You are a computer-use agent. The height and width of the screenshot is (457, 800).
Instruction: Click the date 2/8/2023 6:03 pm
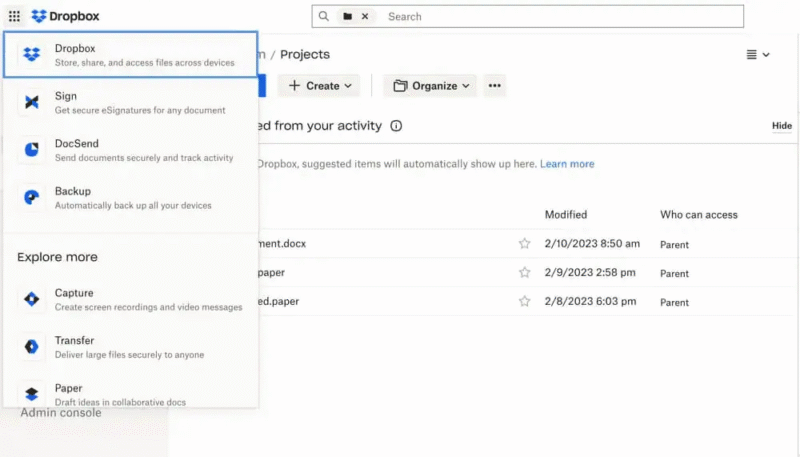tap(590, 301)
